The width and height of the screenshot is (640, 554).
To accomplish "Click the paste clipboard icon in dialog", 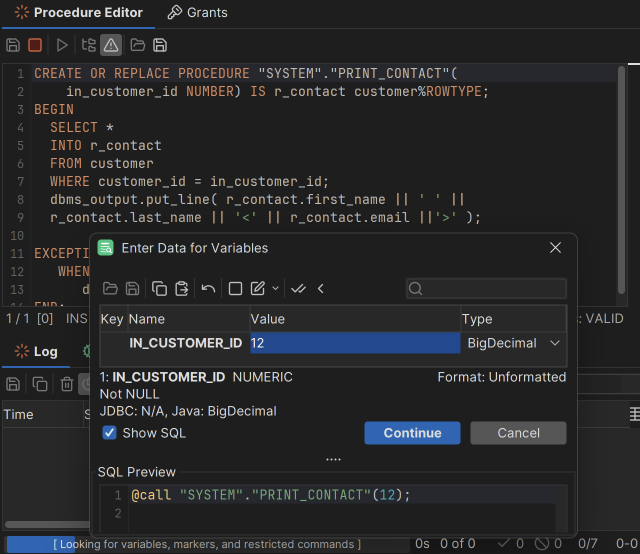I will pos(181,289).
